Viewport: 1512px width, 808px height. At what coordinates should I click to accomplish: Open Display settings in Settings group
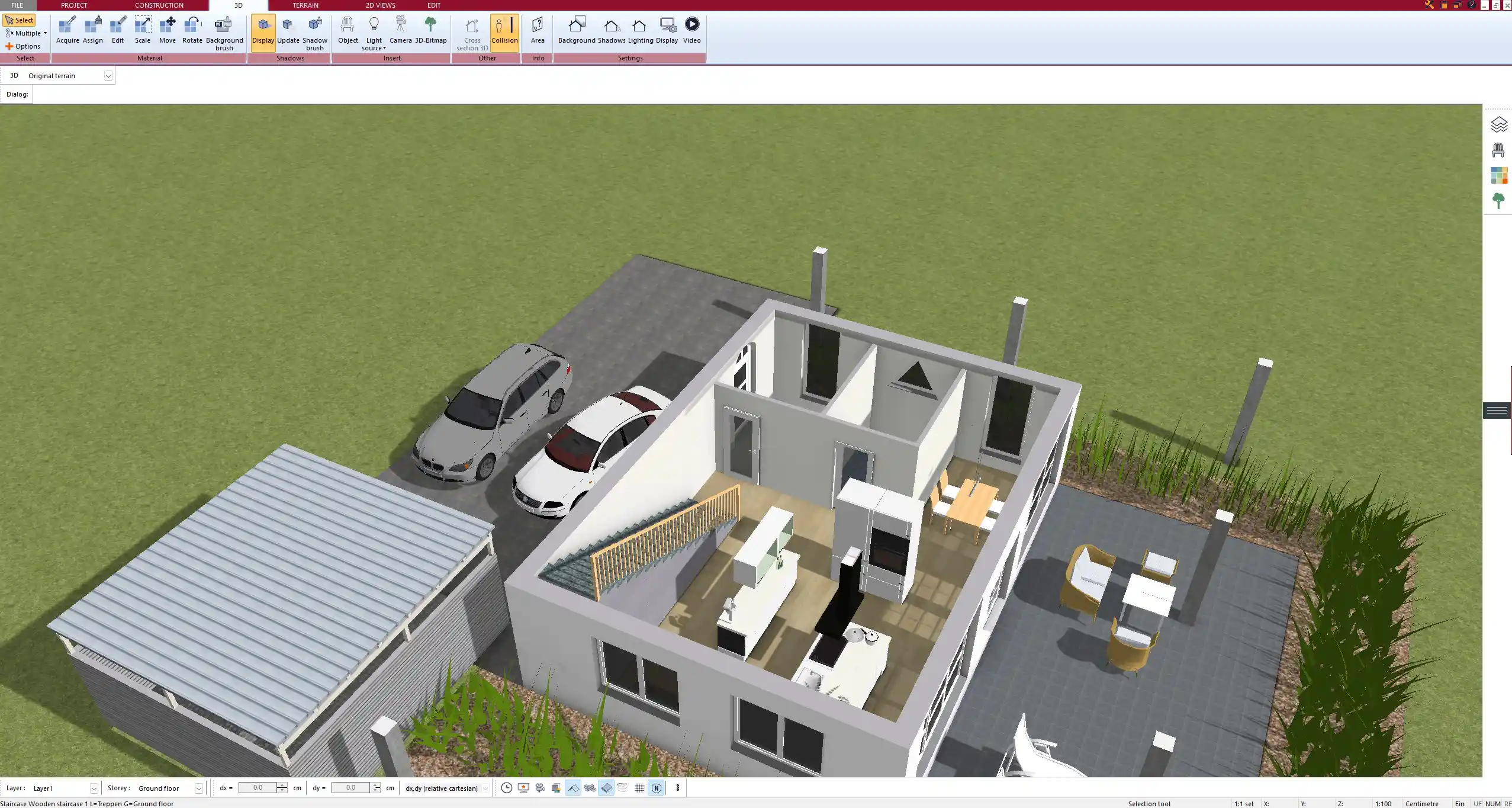point(667,31)
